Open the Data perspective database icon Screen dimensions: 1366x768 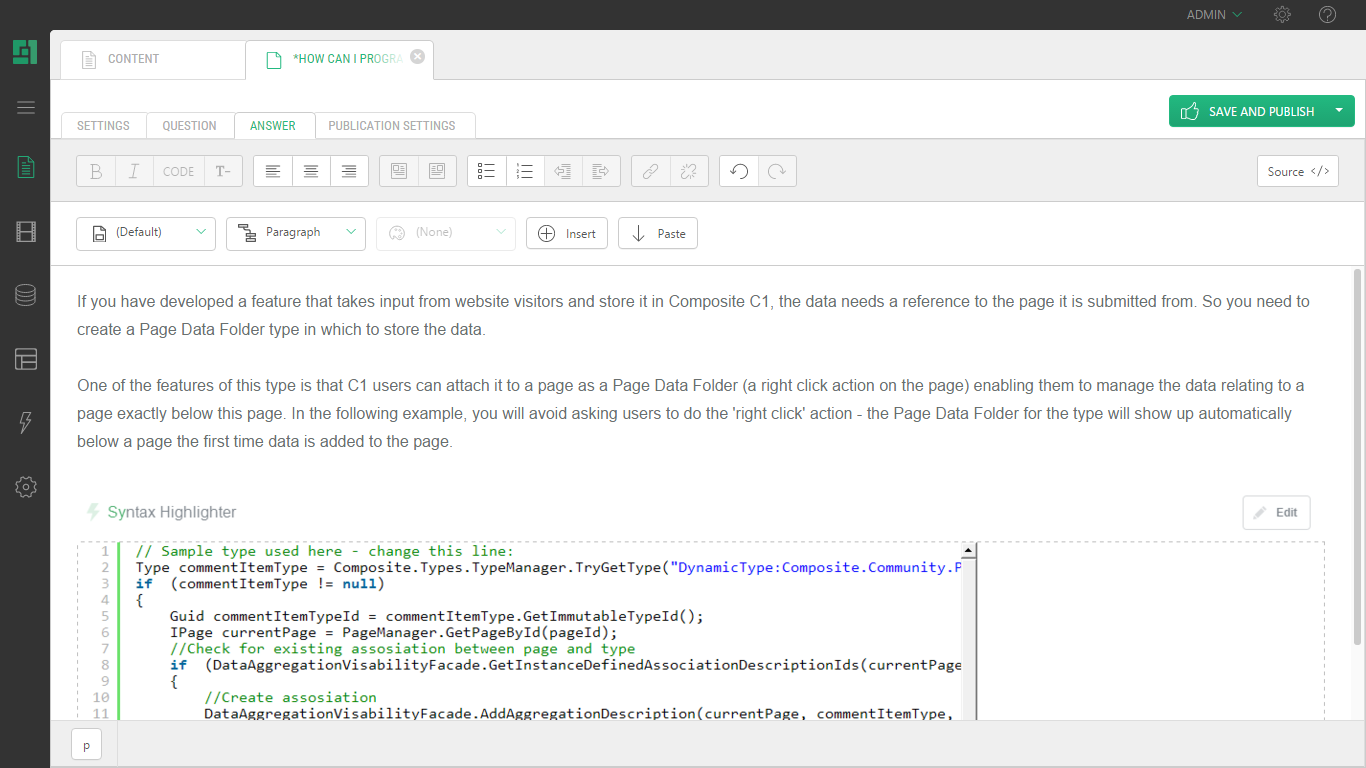pos(26,295)
